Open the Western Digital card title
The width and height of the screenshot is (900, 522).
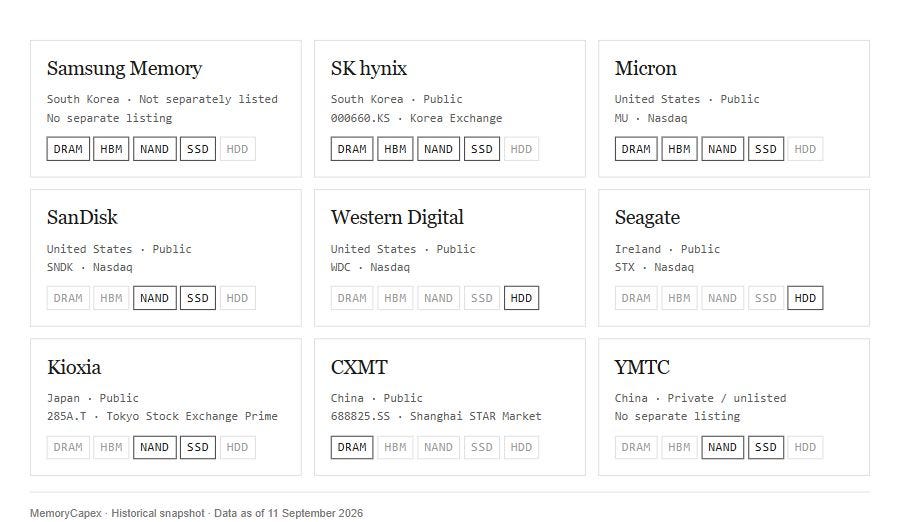(397, 218)
